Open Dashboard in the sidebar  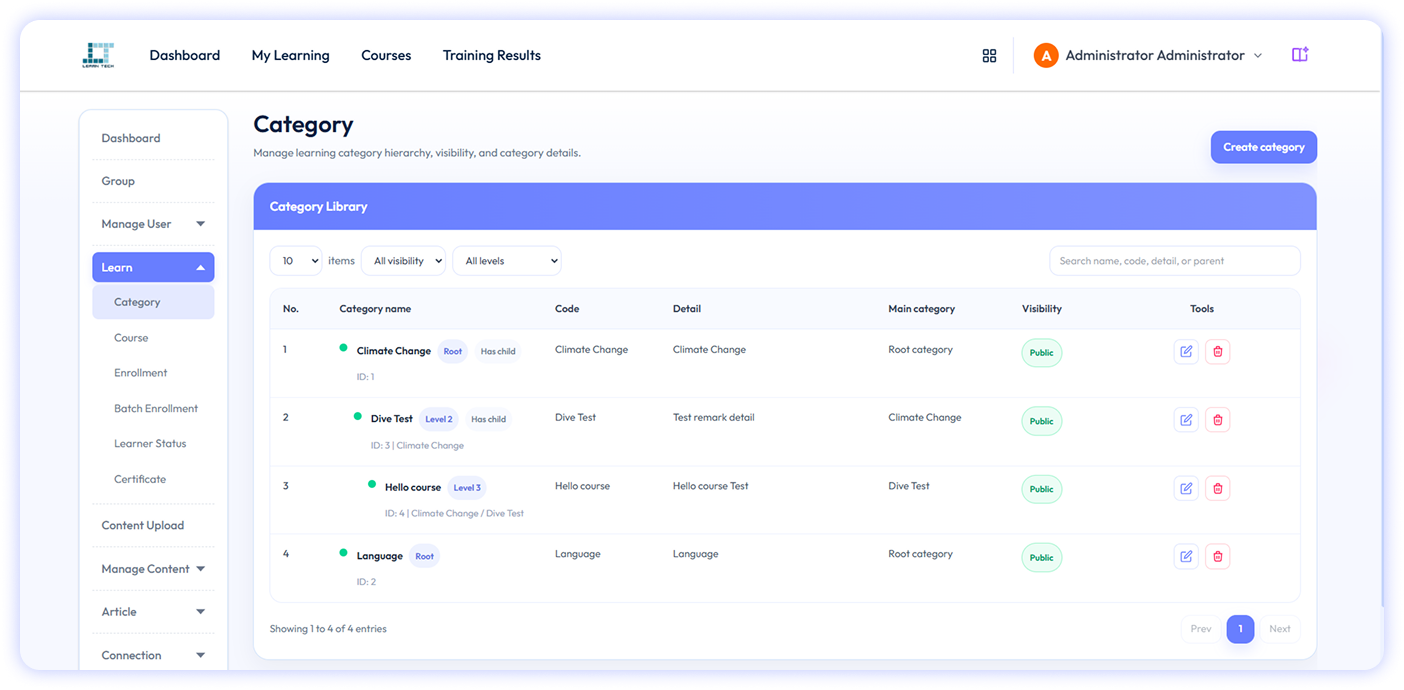pos(131,138)
